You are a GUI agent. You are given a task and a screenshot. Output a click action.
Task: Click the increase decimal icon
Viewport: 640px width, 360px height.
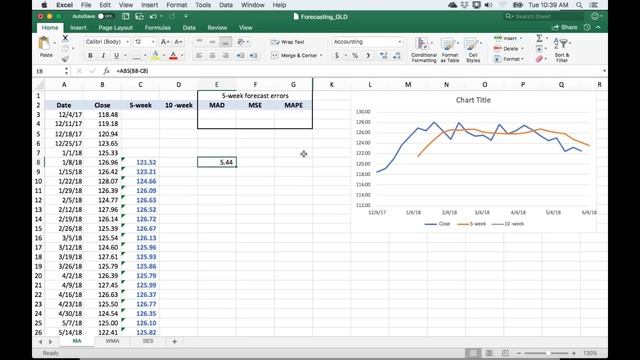point(384,56)
